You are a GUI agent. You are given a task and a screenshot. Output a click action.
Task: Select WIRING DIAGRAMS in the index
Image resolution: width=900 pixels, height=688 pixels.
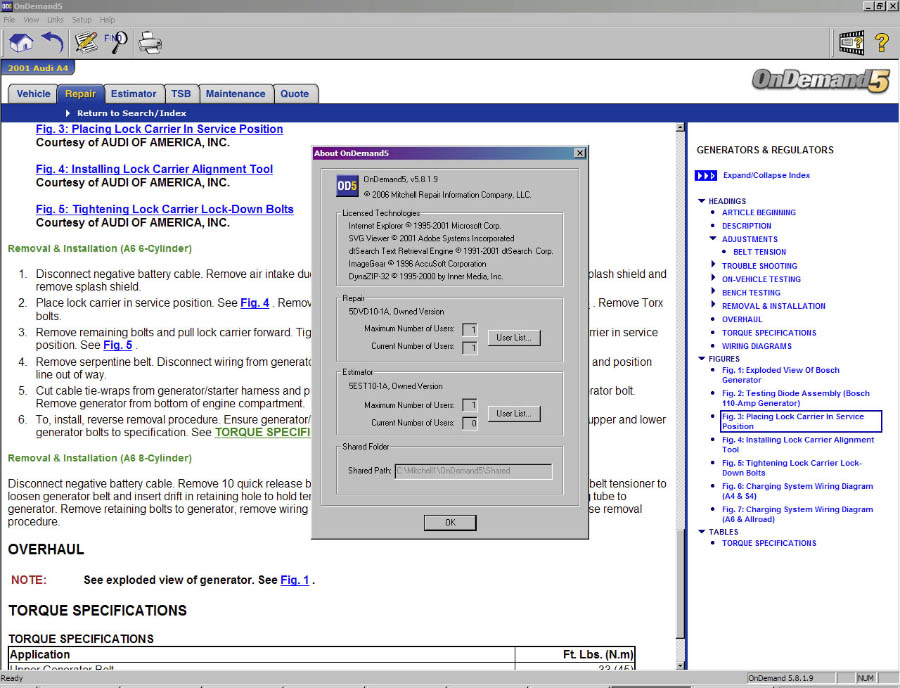(x=757, y=347)
